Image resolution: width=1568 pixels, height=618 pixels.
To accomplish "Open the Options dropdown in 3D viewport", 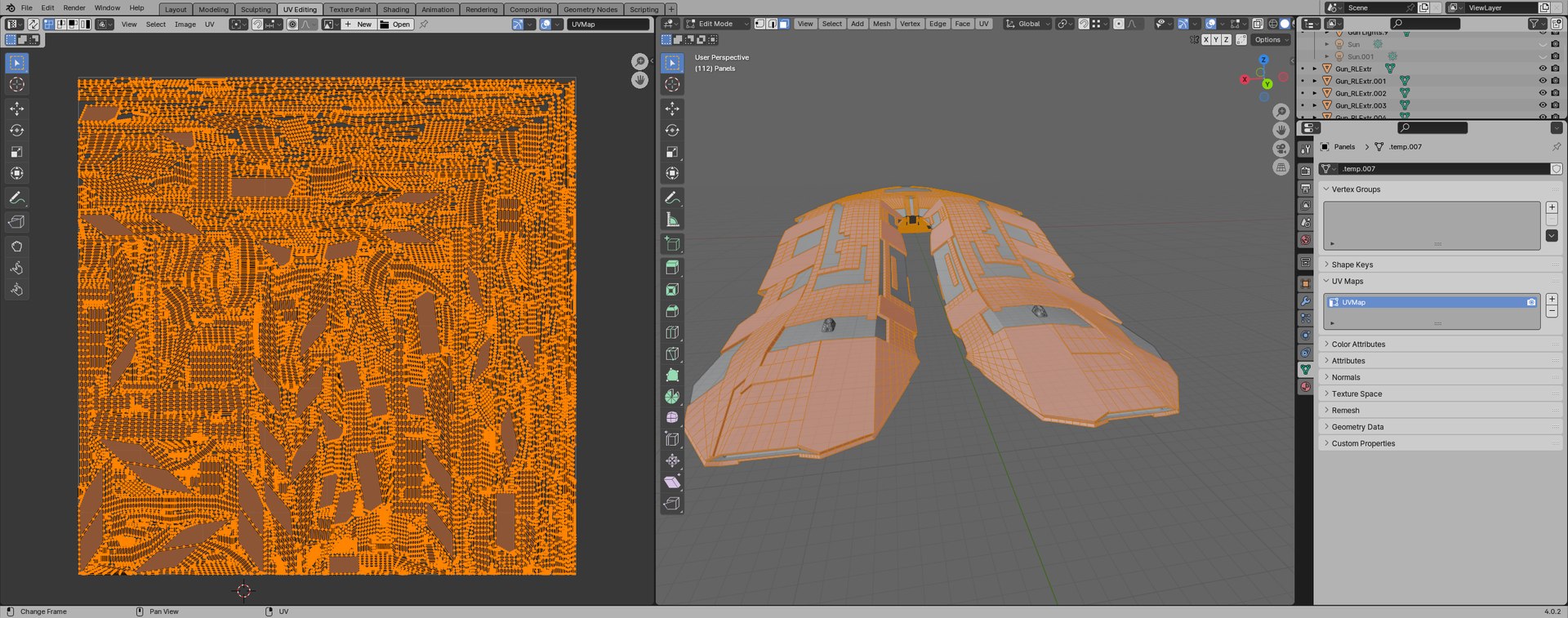I will [1272, 40].
